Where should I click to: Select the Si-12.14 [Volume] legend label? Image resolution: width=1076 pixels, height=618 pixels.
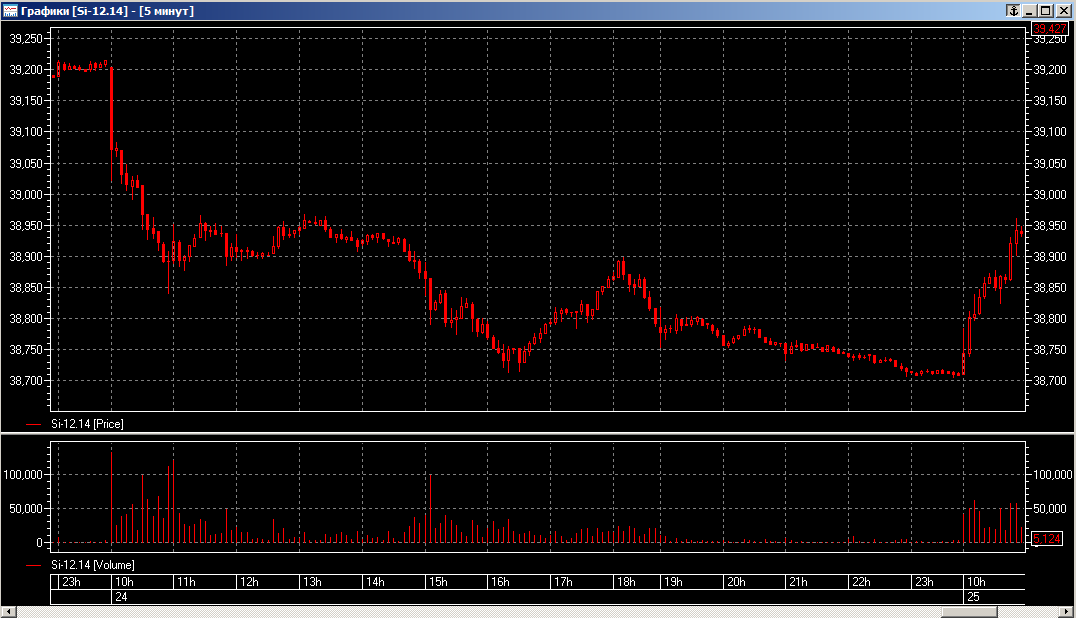click(x=92, y=565)
